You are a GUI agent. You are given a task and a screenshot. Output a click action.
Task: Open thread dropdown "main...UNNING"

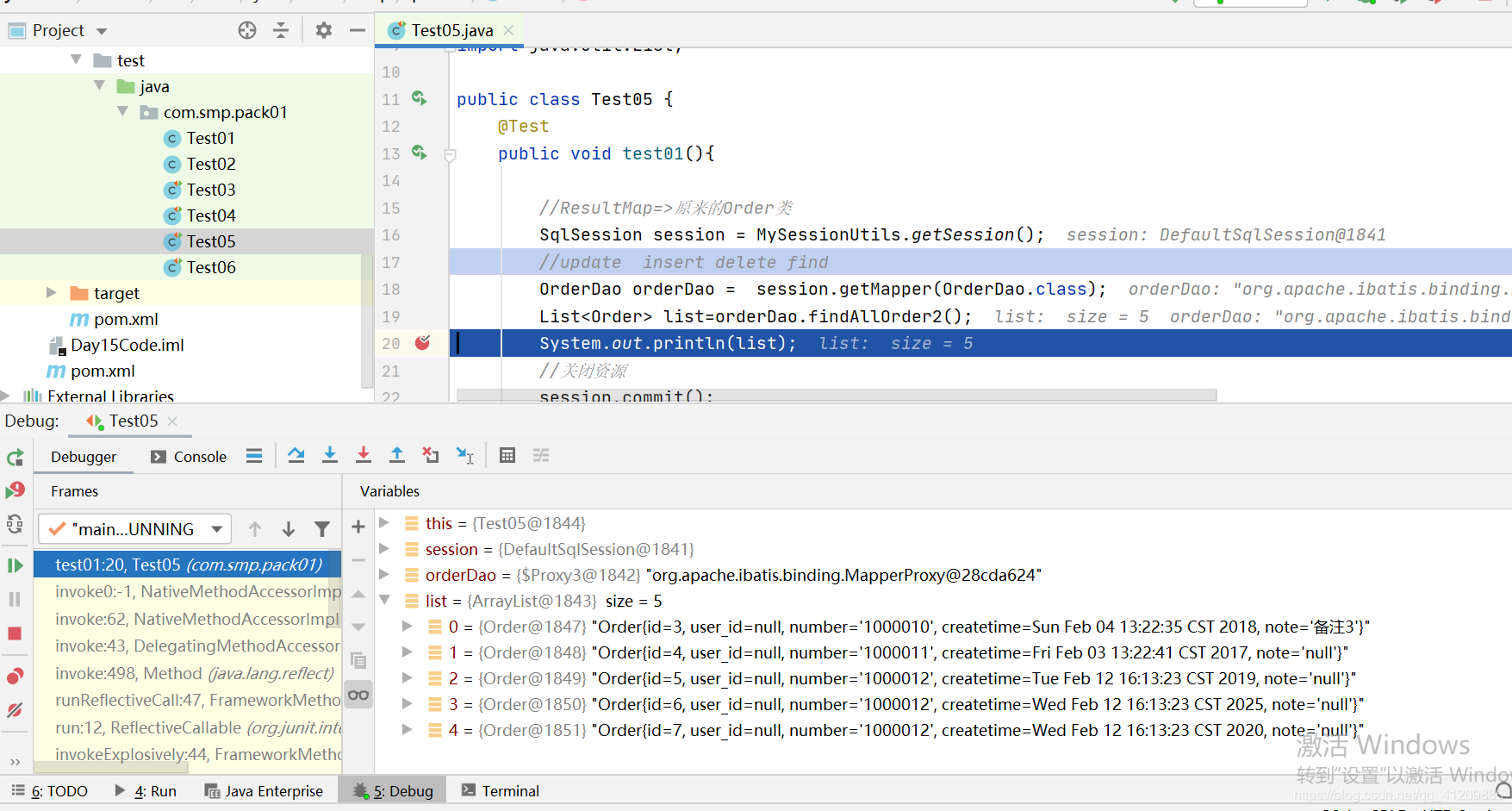pyautogui.click(x=134, y=528)
